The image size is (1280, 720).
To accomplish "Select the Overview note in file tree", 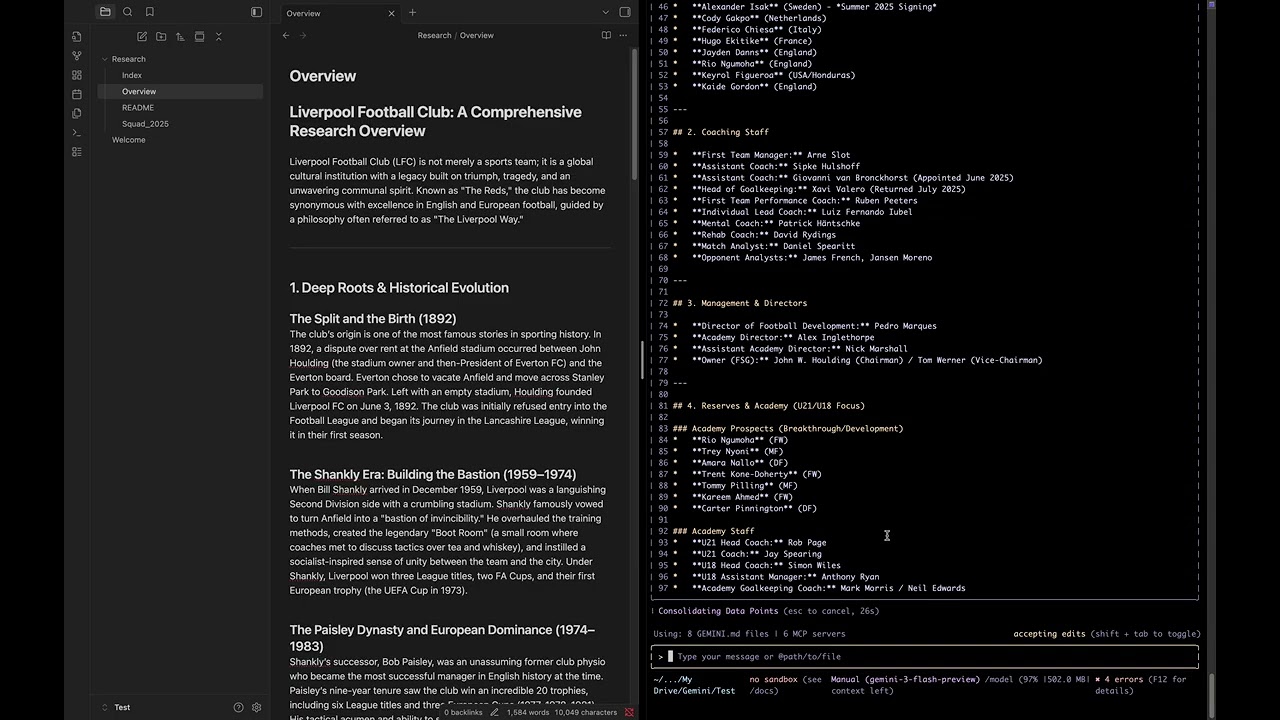I will (x=180, y=91).
